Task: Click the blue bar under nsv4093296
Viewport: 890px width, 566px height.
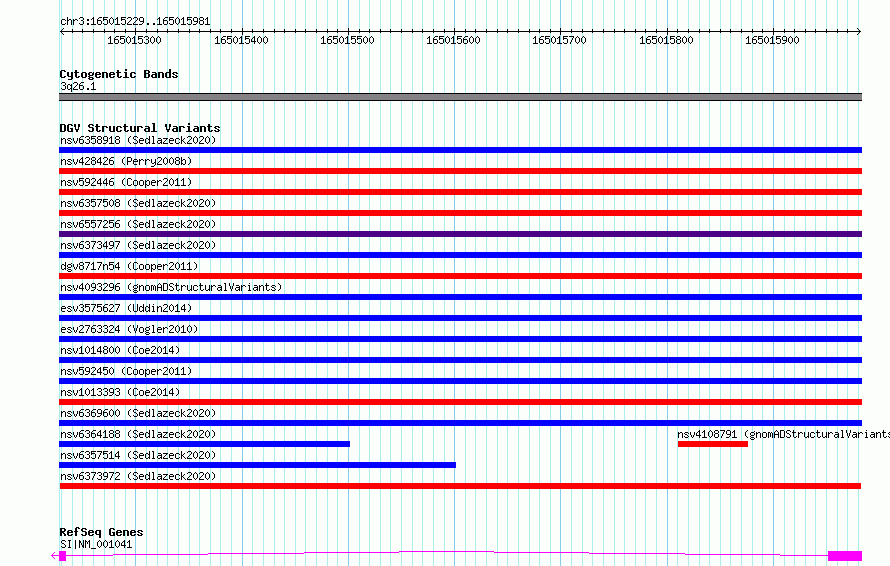Action: 460,297
